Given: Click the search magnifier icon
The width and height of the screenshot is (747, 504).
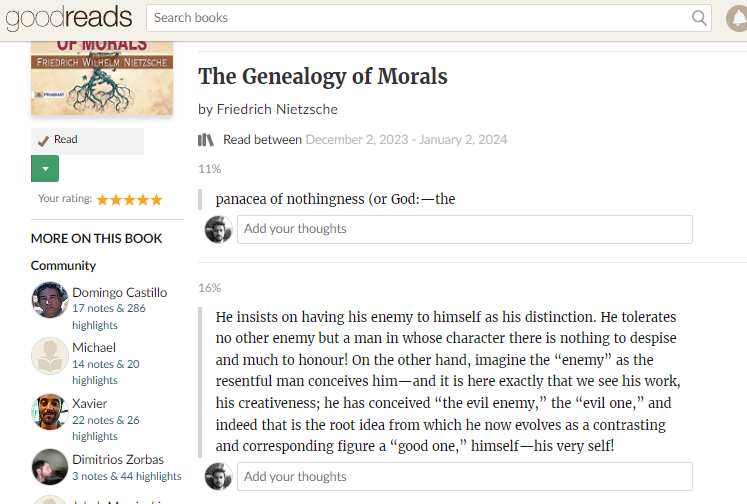Looking at the screenshot, I should [699, 17].
